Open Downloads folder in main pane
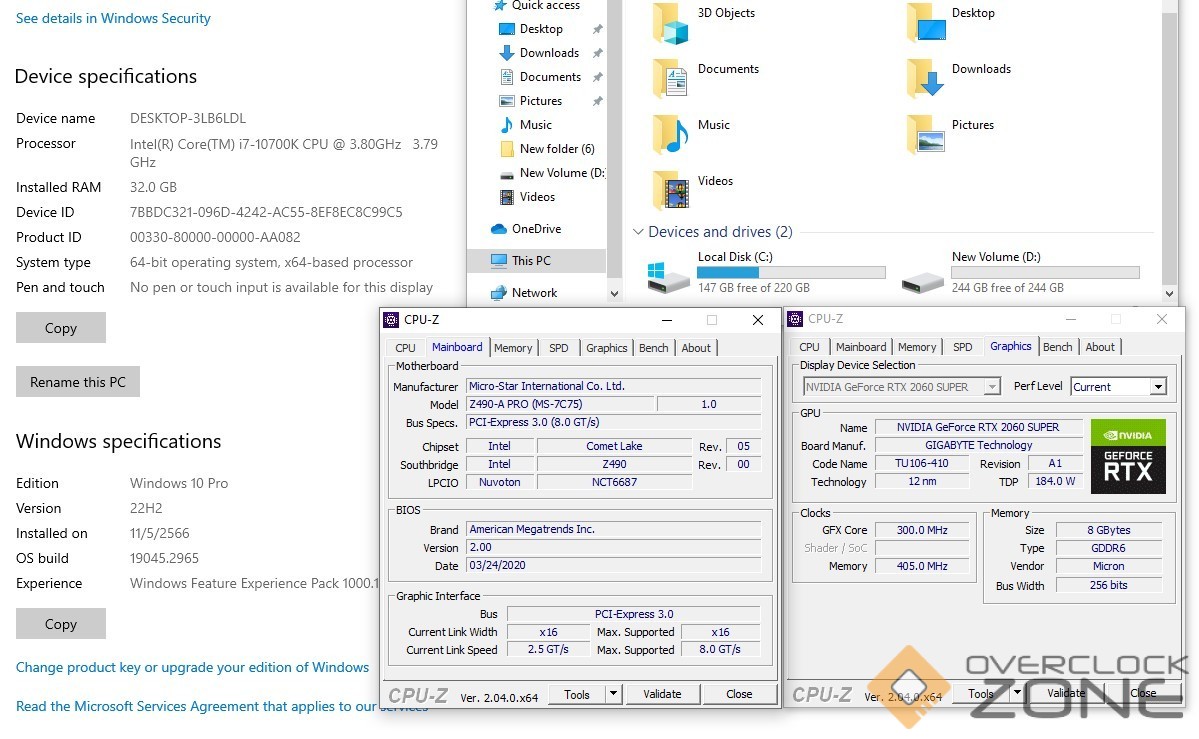Viewport: 1199px width, 739px height. (926, 78)
